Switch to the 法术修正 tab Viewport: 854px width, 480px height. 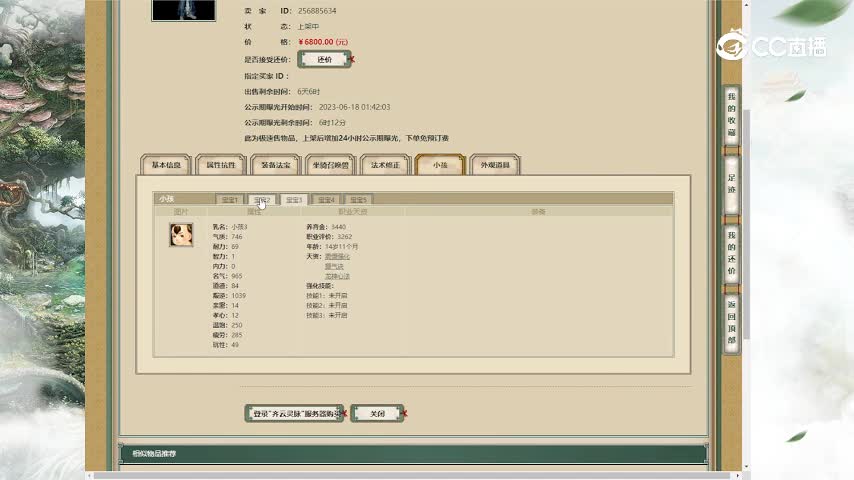[x=385, y=165]
